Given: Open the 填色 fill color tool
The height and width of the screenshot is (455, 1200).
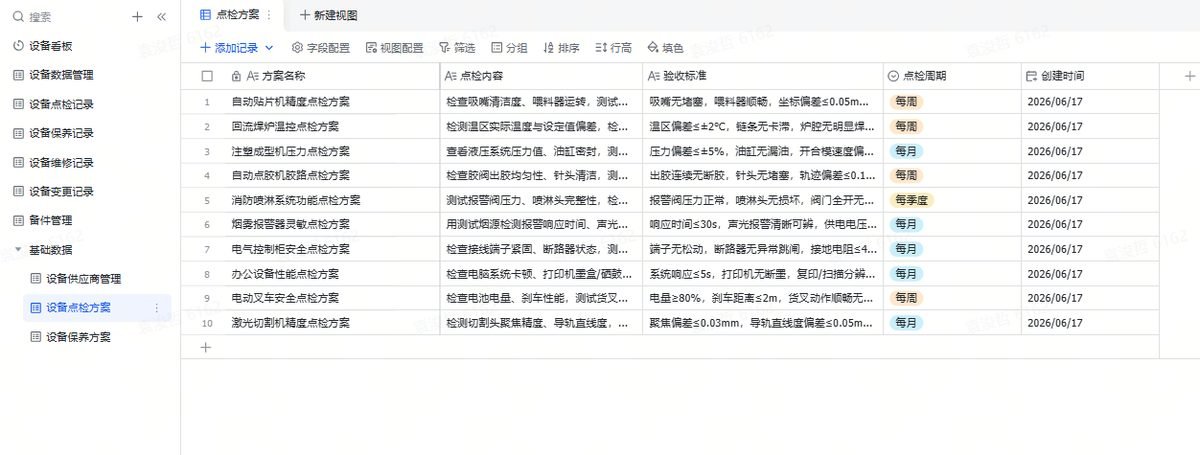Looking at the screenshot, I should point(664,47).
